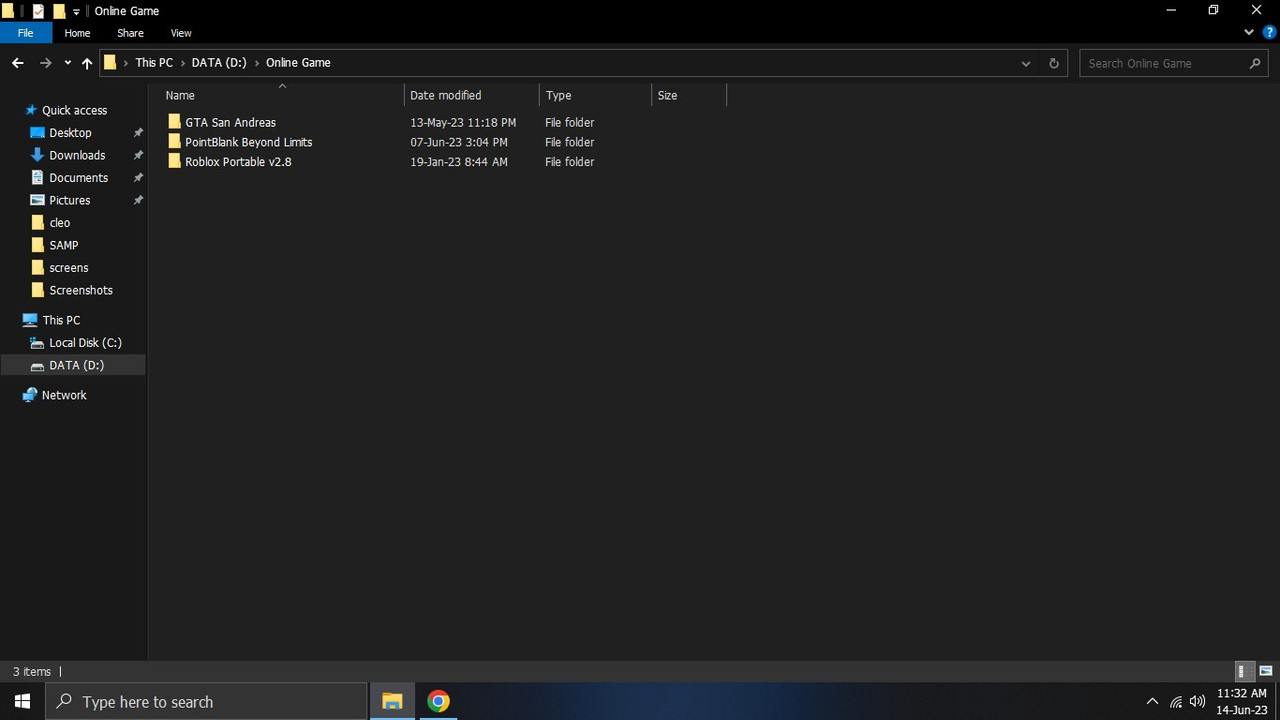Viewport: 1280px width, 720px height.
Task: Refresh the Online Game folder view
Action: 1053,63
